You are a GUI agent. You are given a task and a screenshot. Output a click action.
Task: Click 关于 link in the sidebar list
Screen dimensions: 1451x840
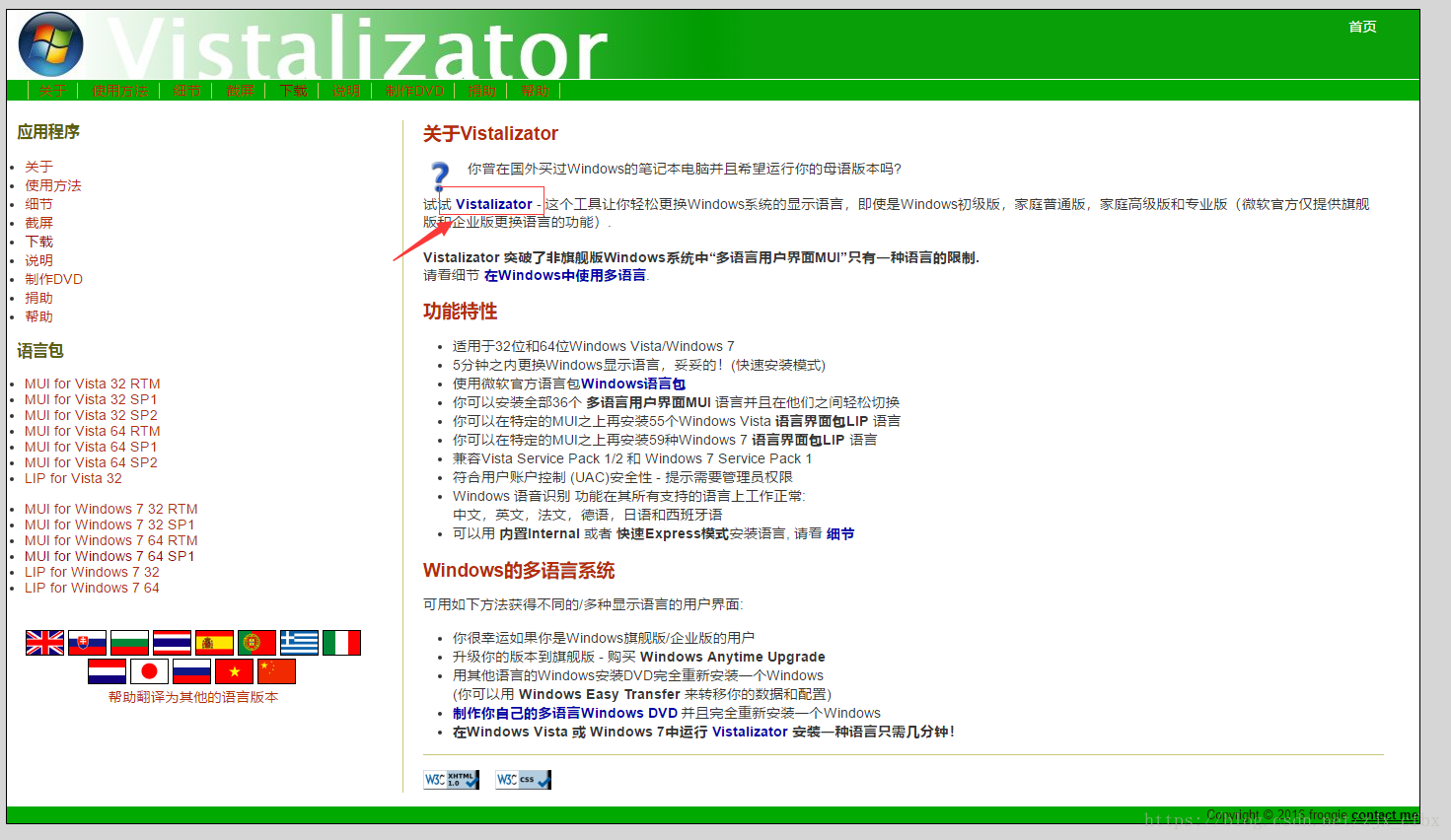38,167
